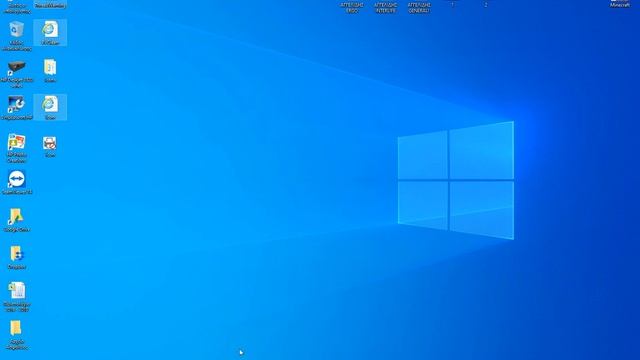This screenshot has width=640, height=360.
Task: Select the printer scan icon with red mark
Action: point(50,143)
